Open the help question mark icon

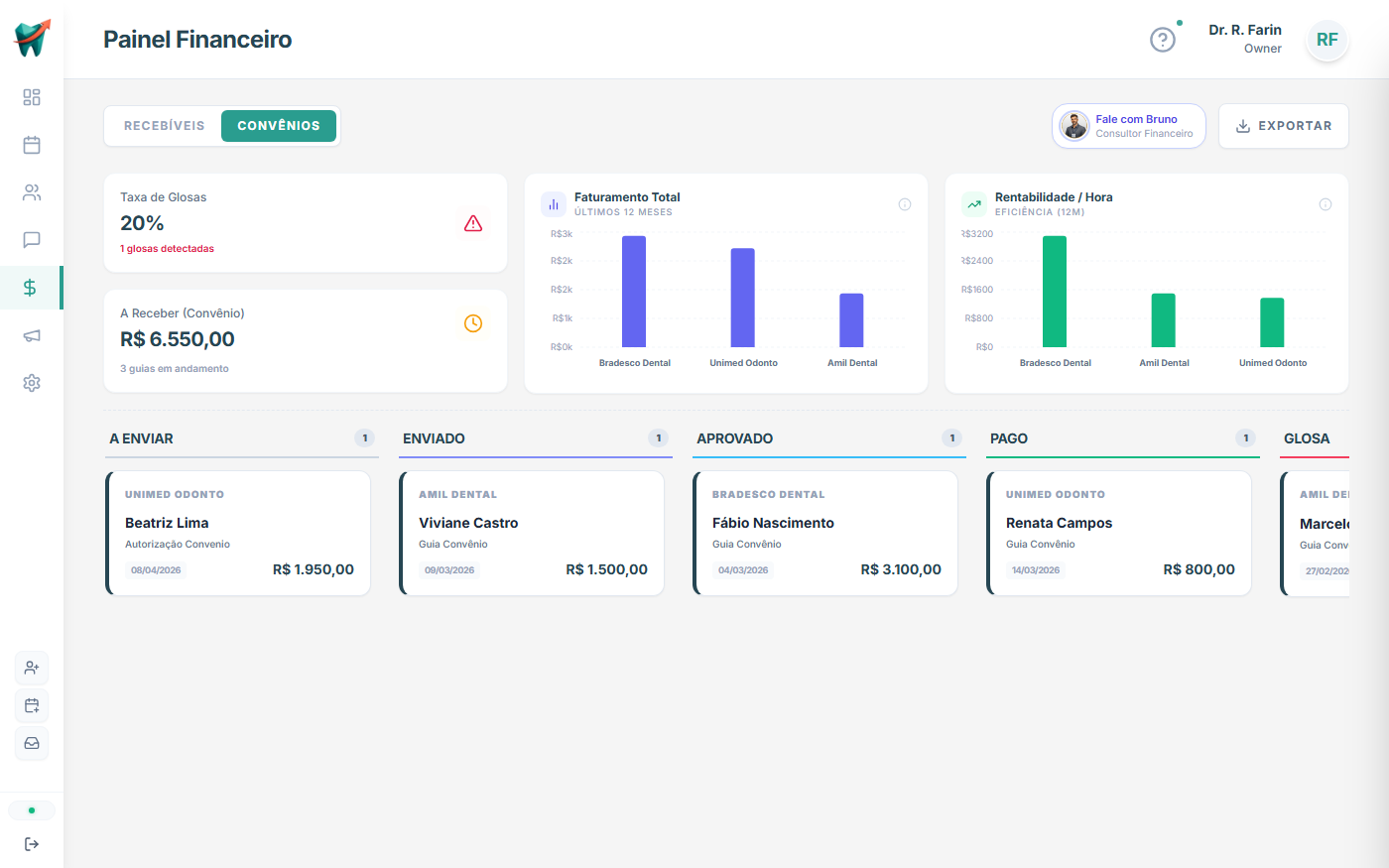coord(1162,40)
